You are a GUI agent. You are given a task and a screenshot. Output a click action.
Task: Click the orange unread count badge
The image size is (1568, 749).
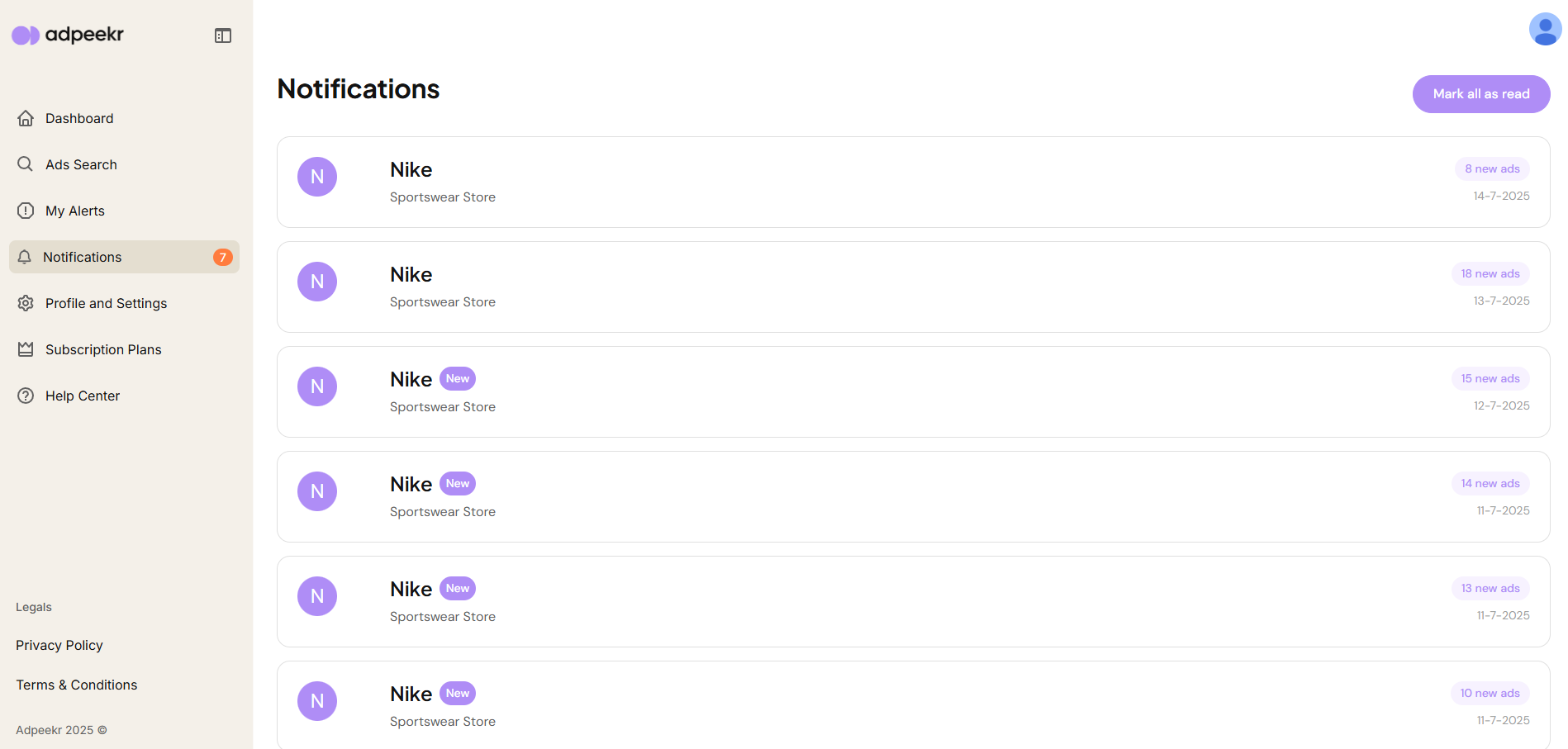click(222, 257)
